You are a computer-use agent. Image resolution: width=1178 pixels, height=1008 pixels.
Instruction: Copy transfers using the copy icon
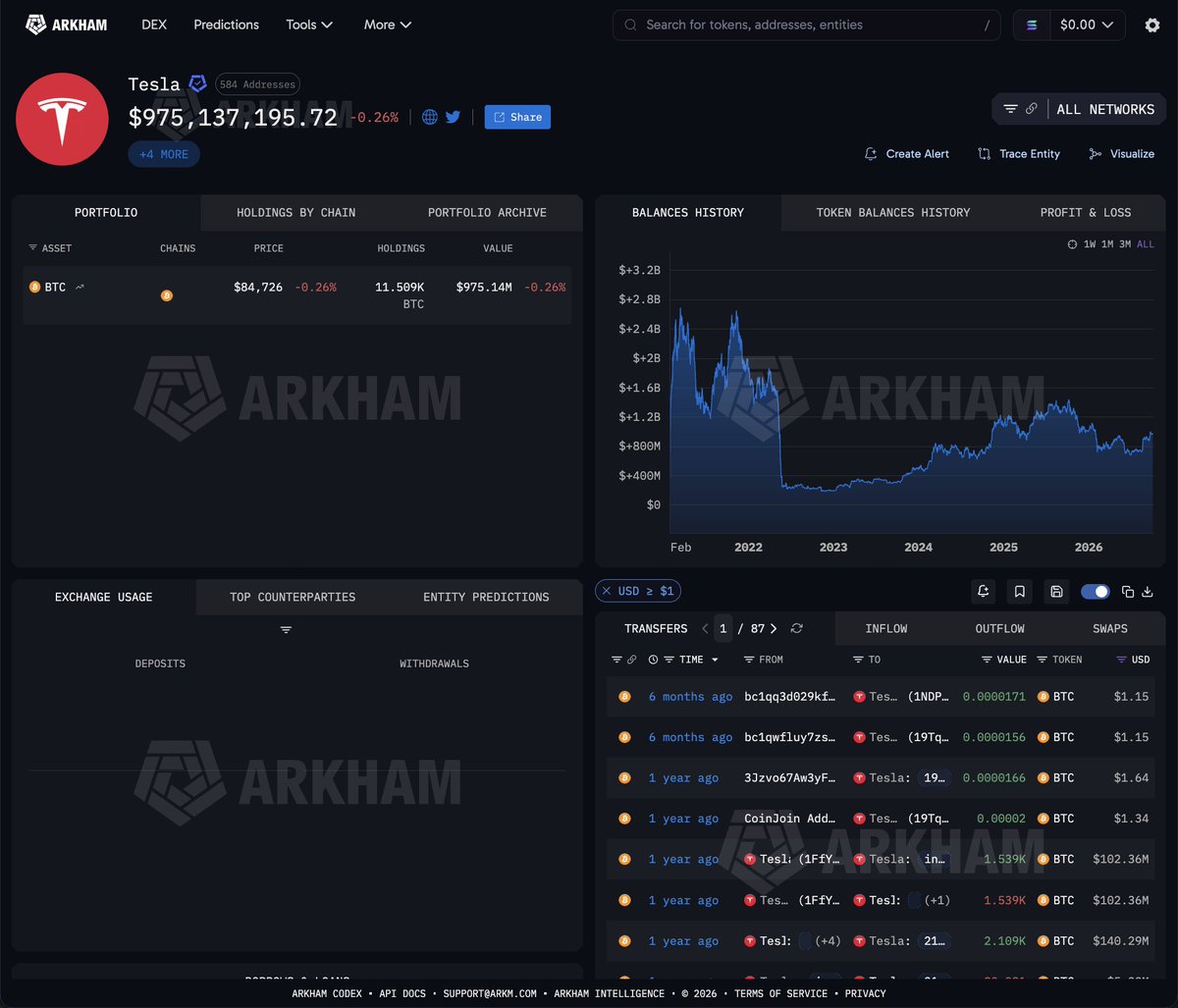tap(1128, 591)
